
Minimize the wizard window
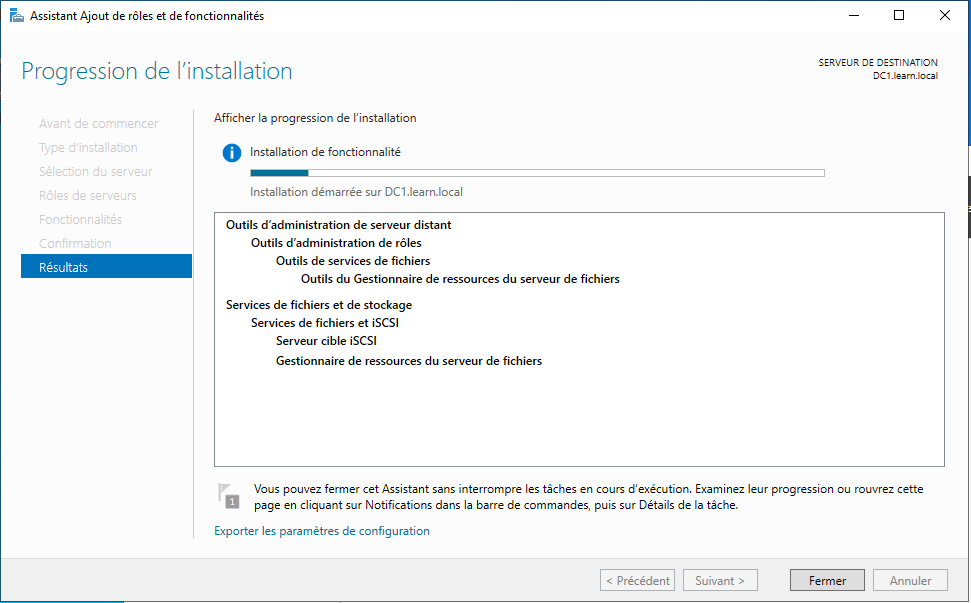(x=852, y=16)
